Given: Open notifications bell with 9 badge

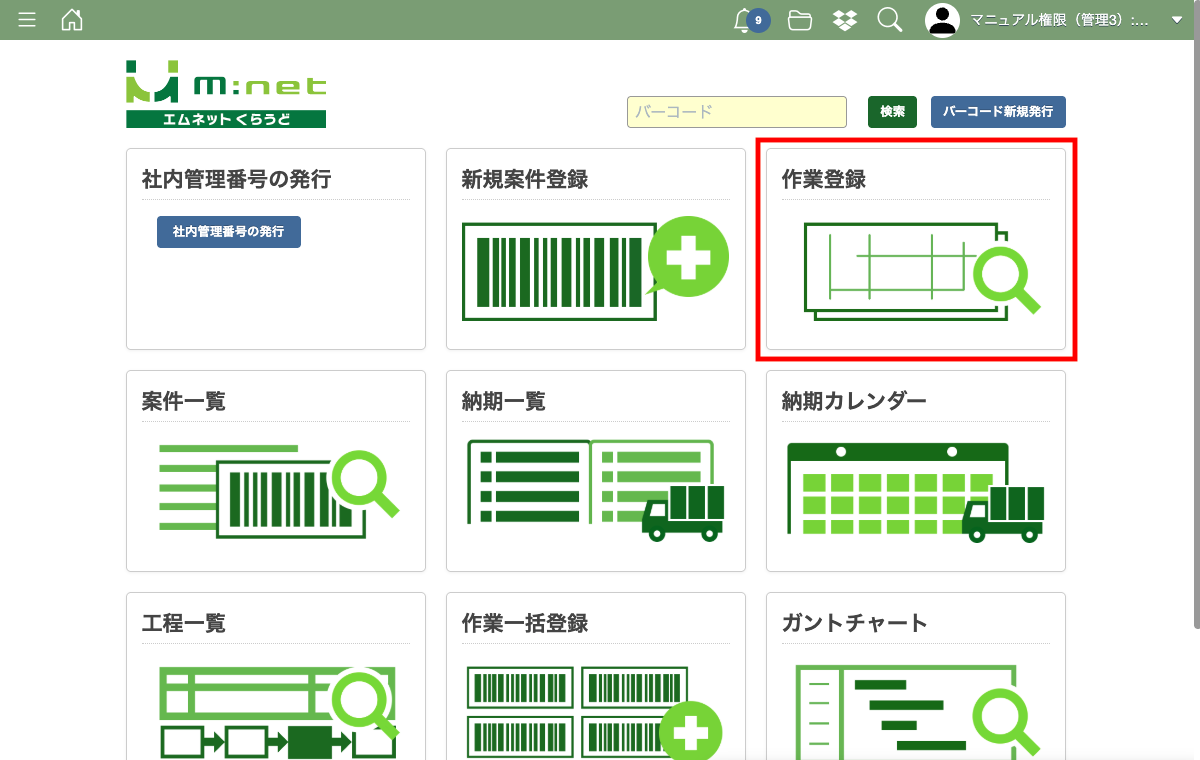Looking at the screenshot, I should coord(743,20).
